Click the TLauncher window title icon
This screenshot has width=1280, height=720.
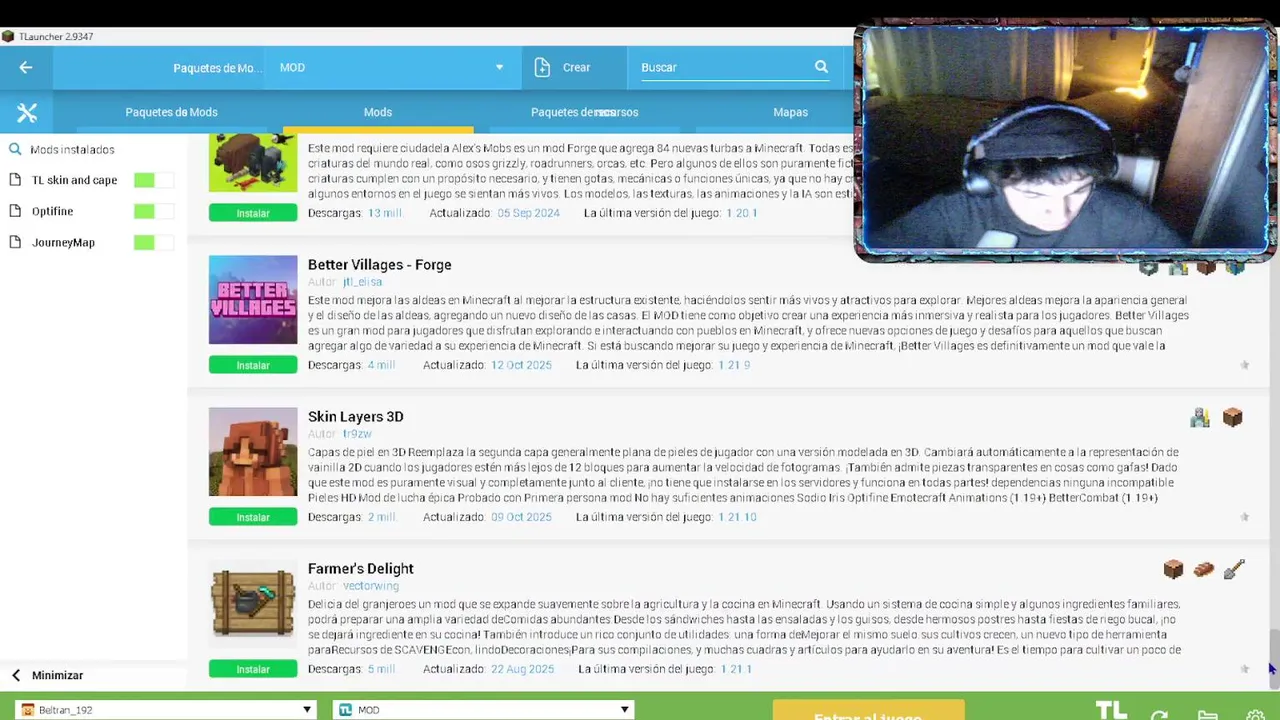pyautogui.click(x=8, y=37)
